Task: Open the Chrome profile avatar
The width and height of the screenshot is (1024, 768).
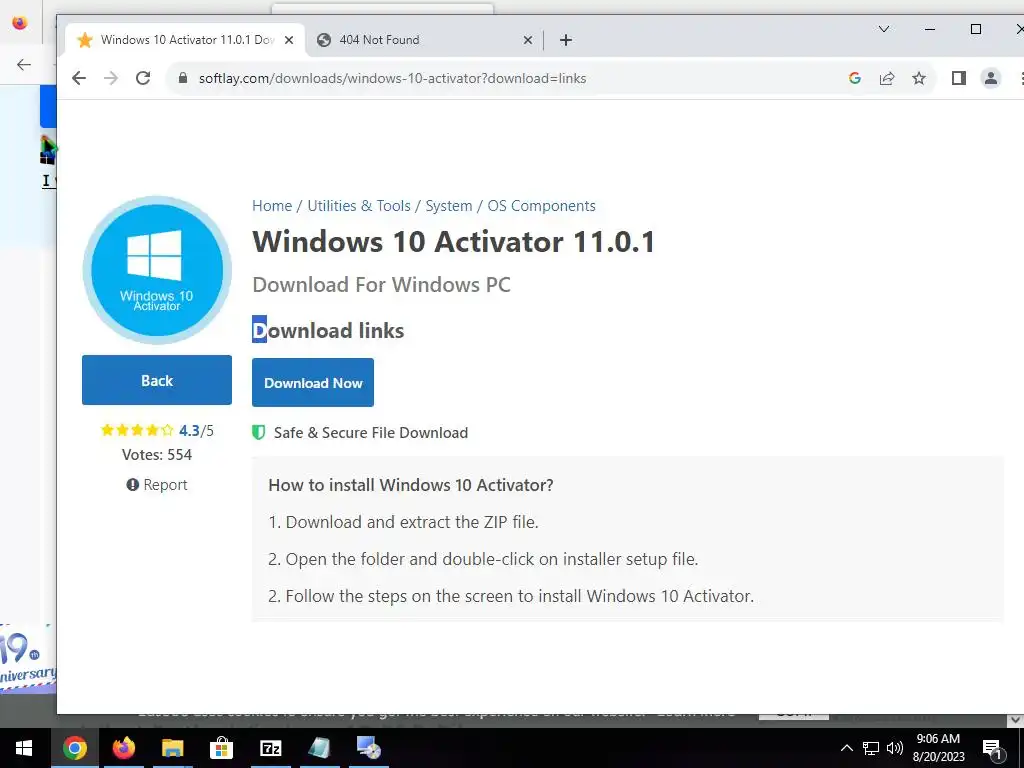Action: [991, 78]
